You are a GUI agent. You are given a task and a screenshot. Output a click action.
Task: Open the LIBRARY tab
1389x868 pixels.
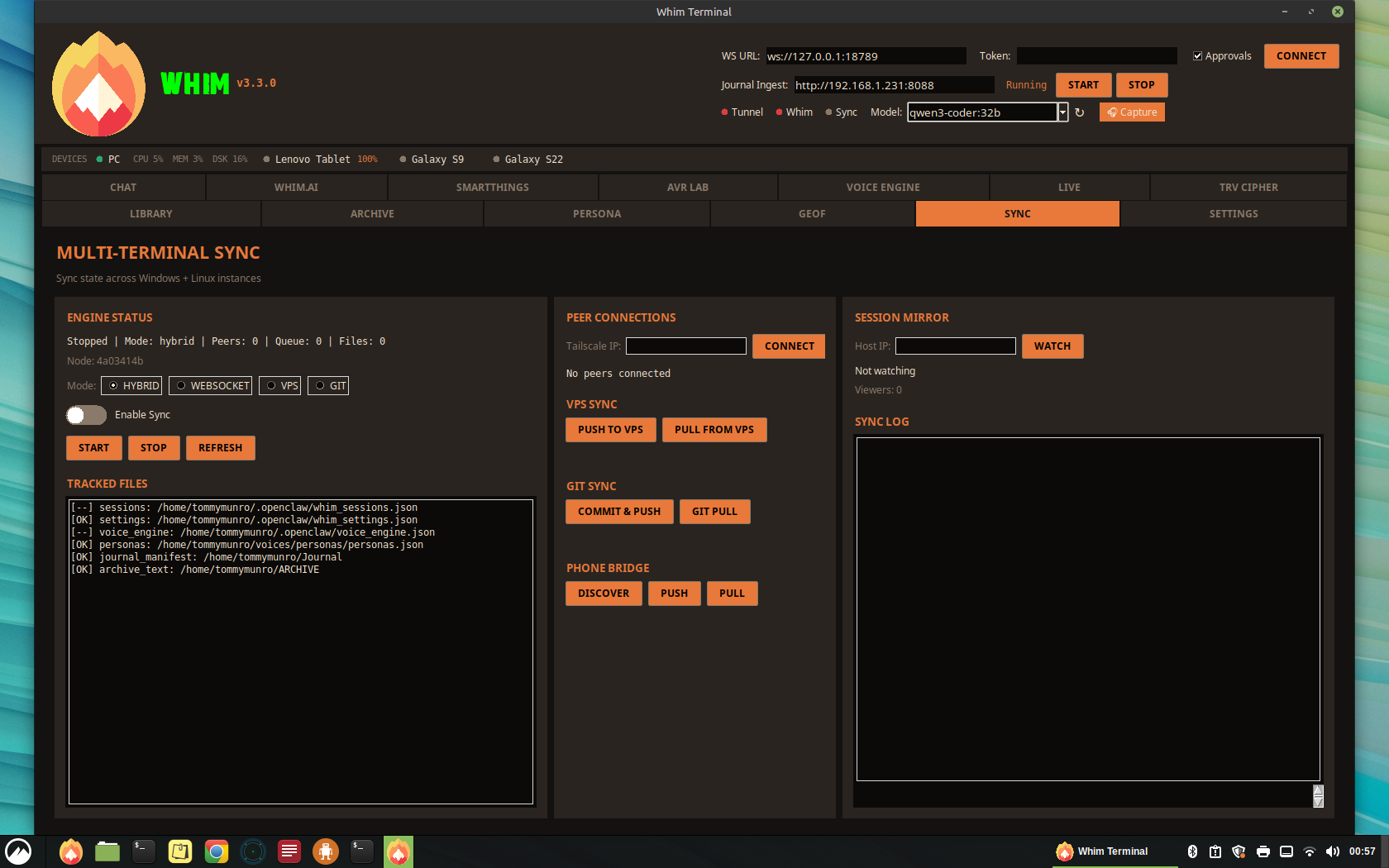(151, 213)
